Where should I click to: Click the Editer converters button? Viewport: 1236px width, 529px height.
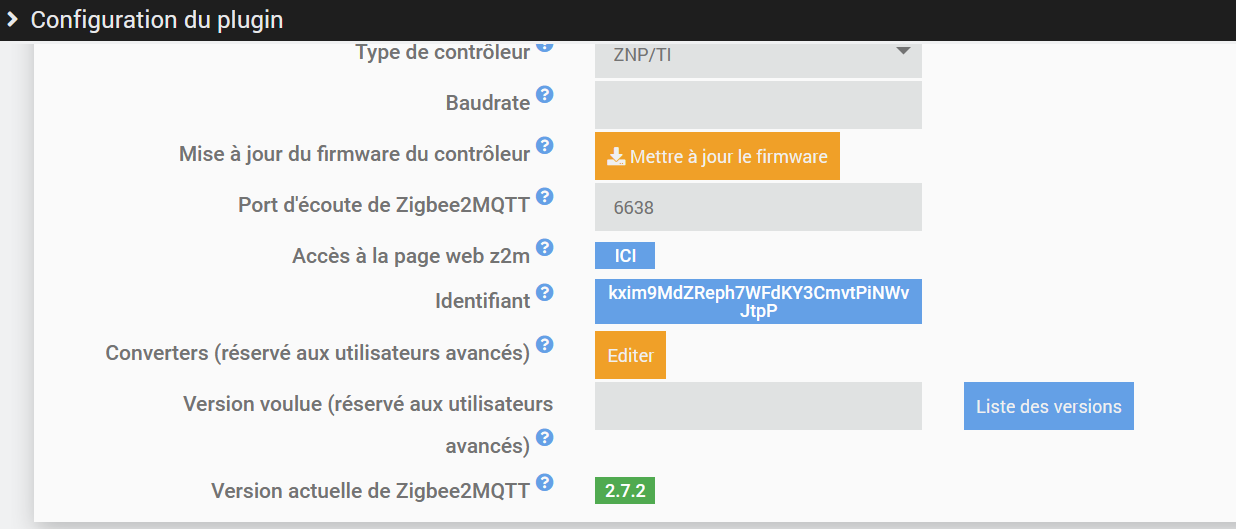point(630,355)
